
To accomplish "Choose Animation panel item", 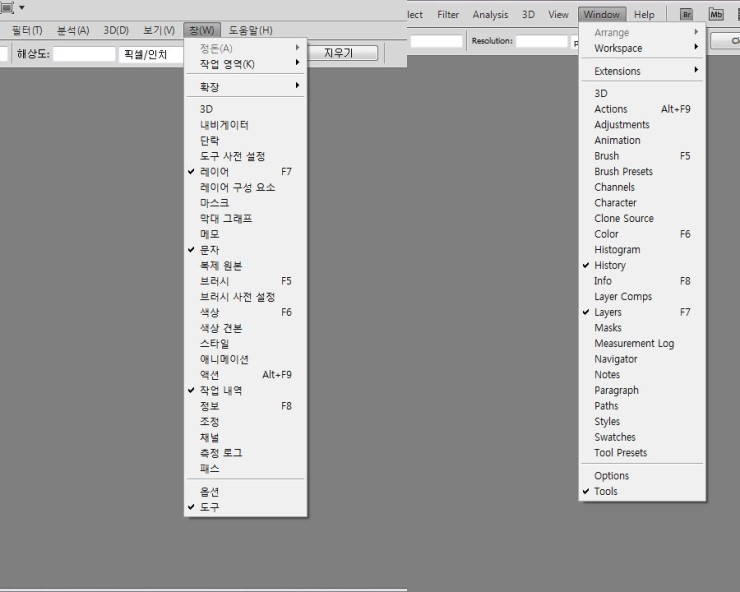I will click(642, 140).
